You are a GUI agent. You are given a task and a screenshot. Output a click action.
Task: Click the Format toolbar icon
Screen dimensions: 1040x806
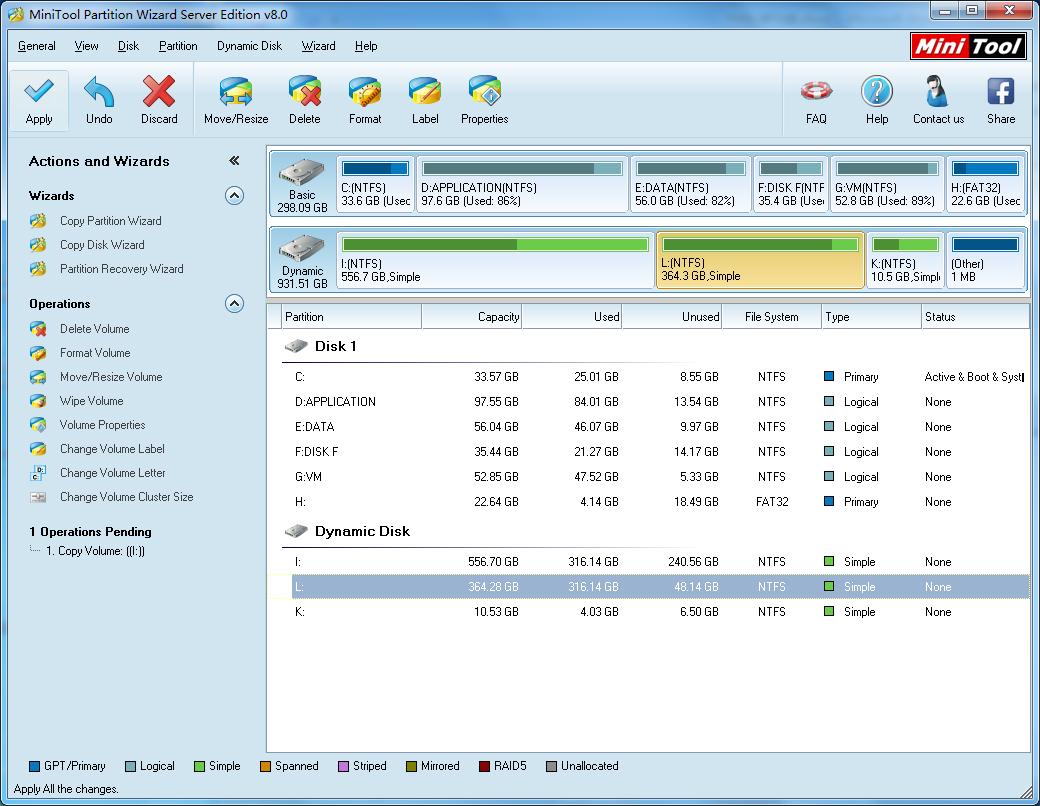tap(365, 91)
